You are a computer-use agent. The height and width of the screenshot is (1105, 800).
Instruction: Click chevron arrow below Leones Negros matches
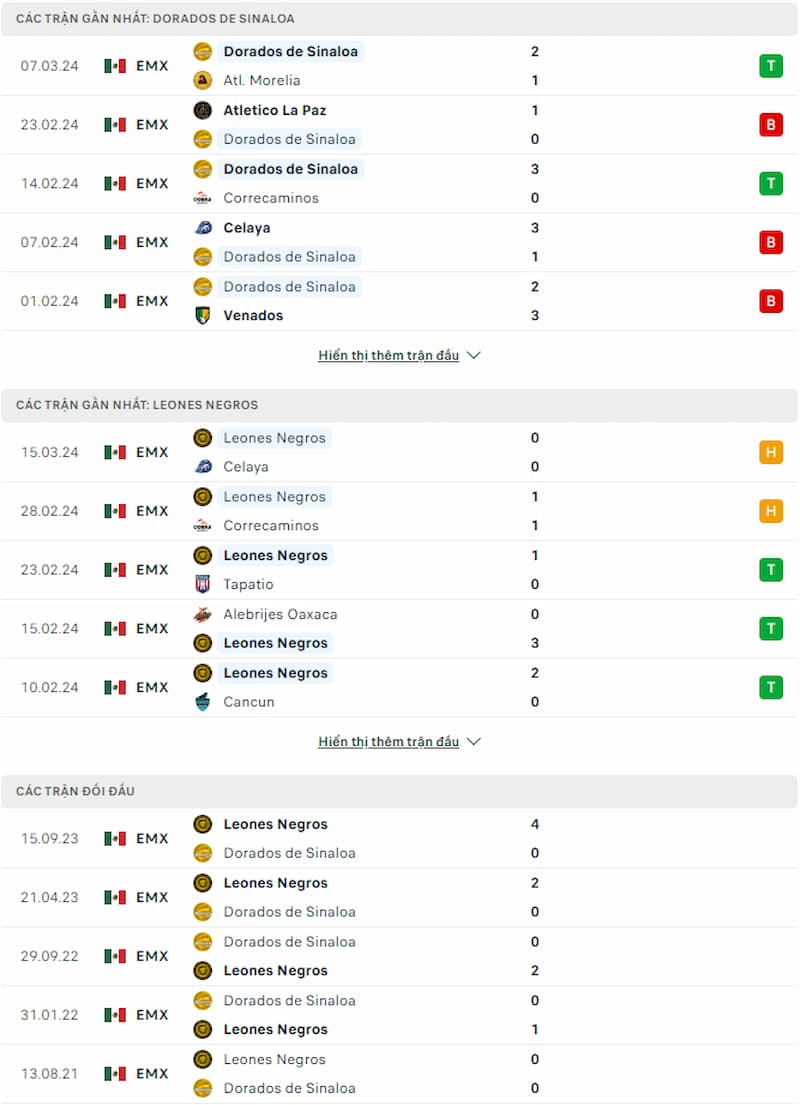(474, 742)
